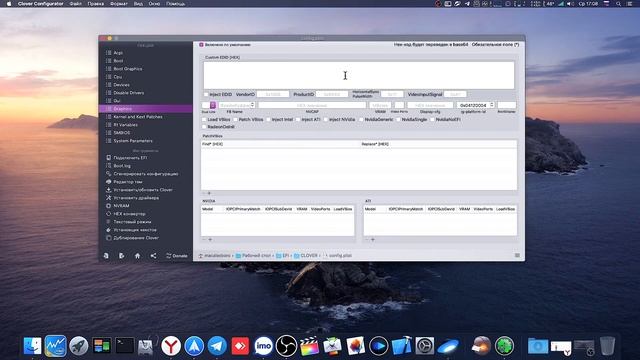Open the HEX конвертор tool
This screenshot has width=640, height=360.
coord(129,214)
